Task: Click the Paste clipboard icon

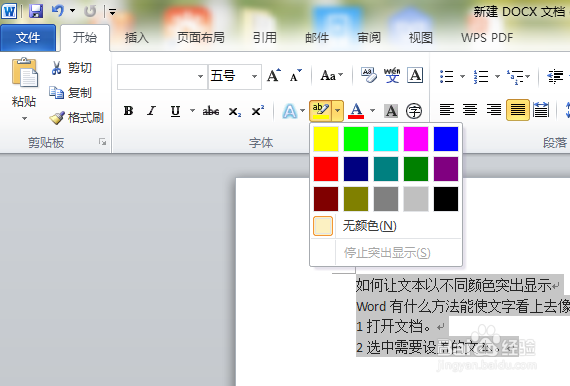Action: point(24,73)
